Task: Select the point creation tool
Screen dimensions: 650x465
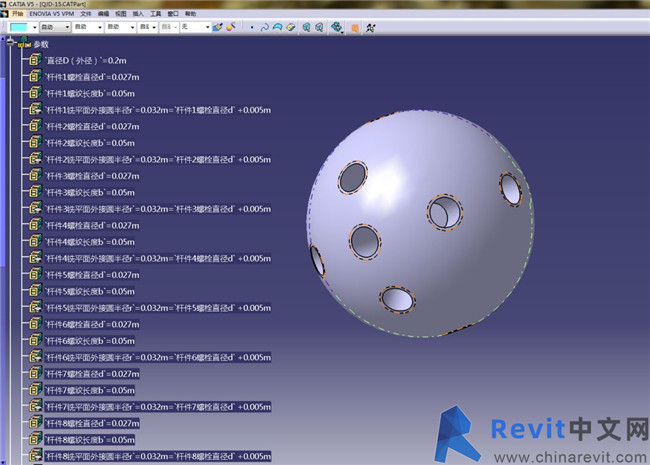Action: coord(252,28)
